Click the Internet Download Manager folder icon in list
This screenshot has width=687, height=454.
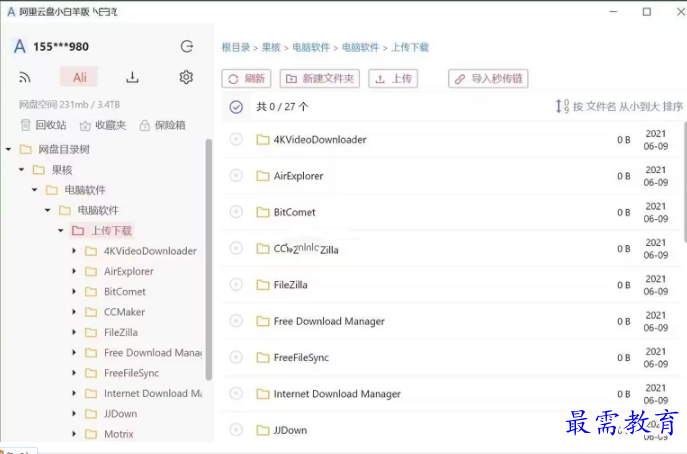point(263,394)
